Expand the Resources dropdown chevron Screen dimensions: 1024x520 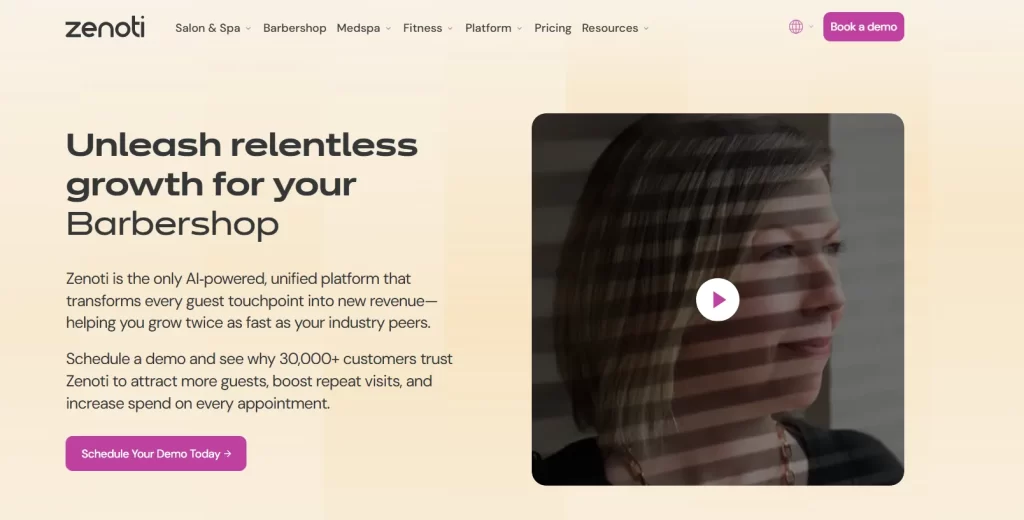(x=646, y=29)
